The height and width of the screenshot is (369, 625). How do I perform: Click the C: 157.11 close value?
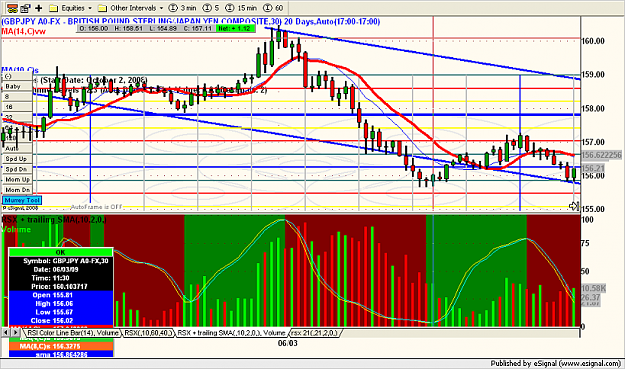point(198,28)
